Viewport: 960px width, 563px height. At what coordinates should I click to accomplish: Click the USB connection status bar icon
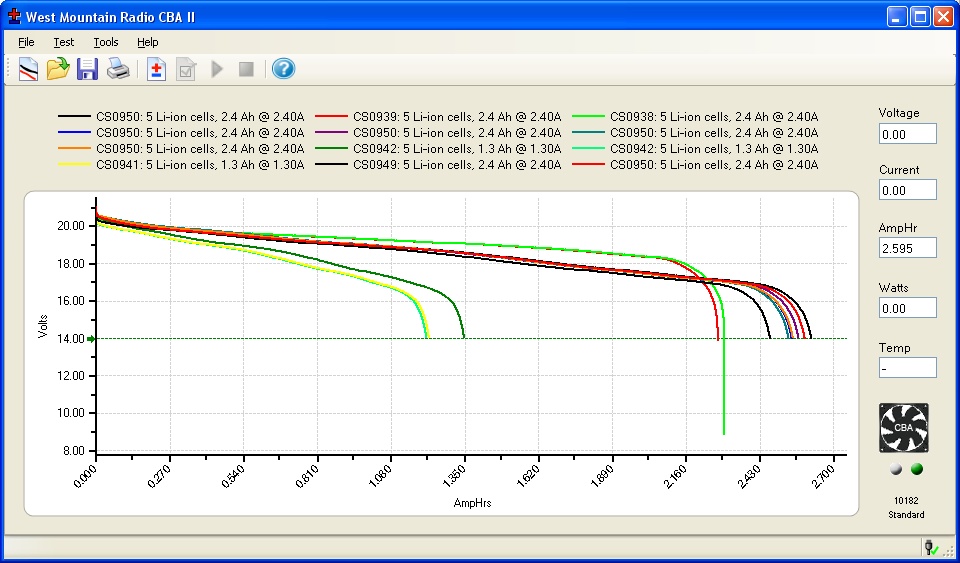(x=930, y=546)
